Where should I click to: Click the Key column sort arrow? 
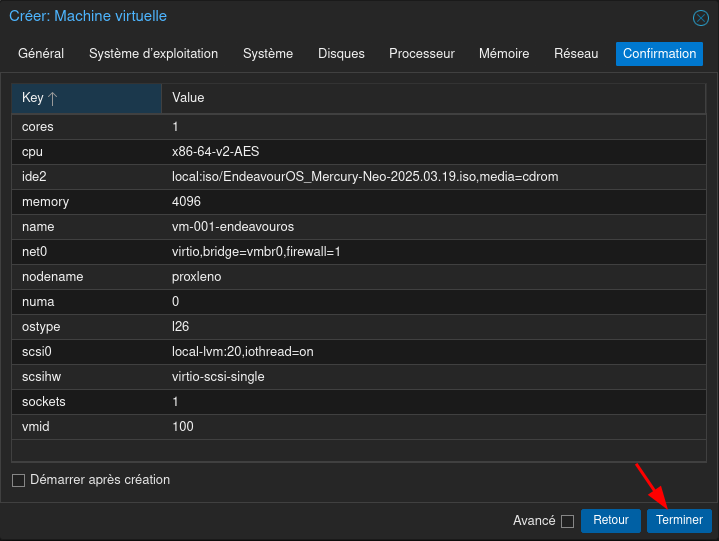coord(53,98)
